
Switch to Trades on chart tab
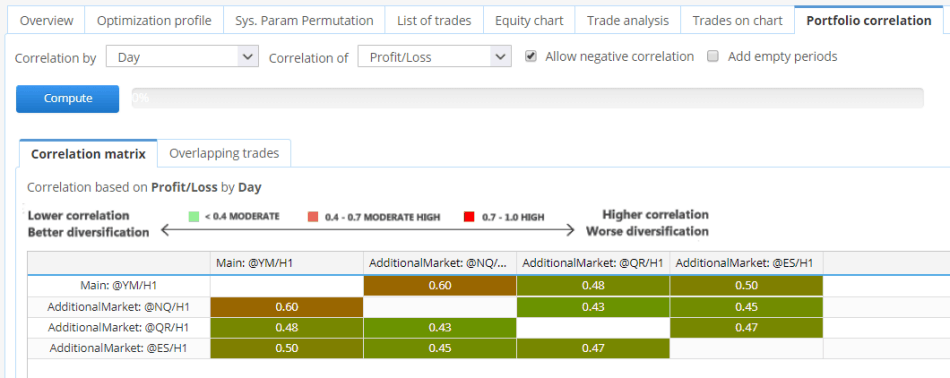point(737,21)
